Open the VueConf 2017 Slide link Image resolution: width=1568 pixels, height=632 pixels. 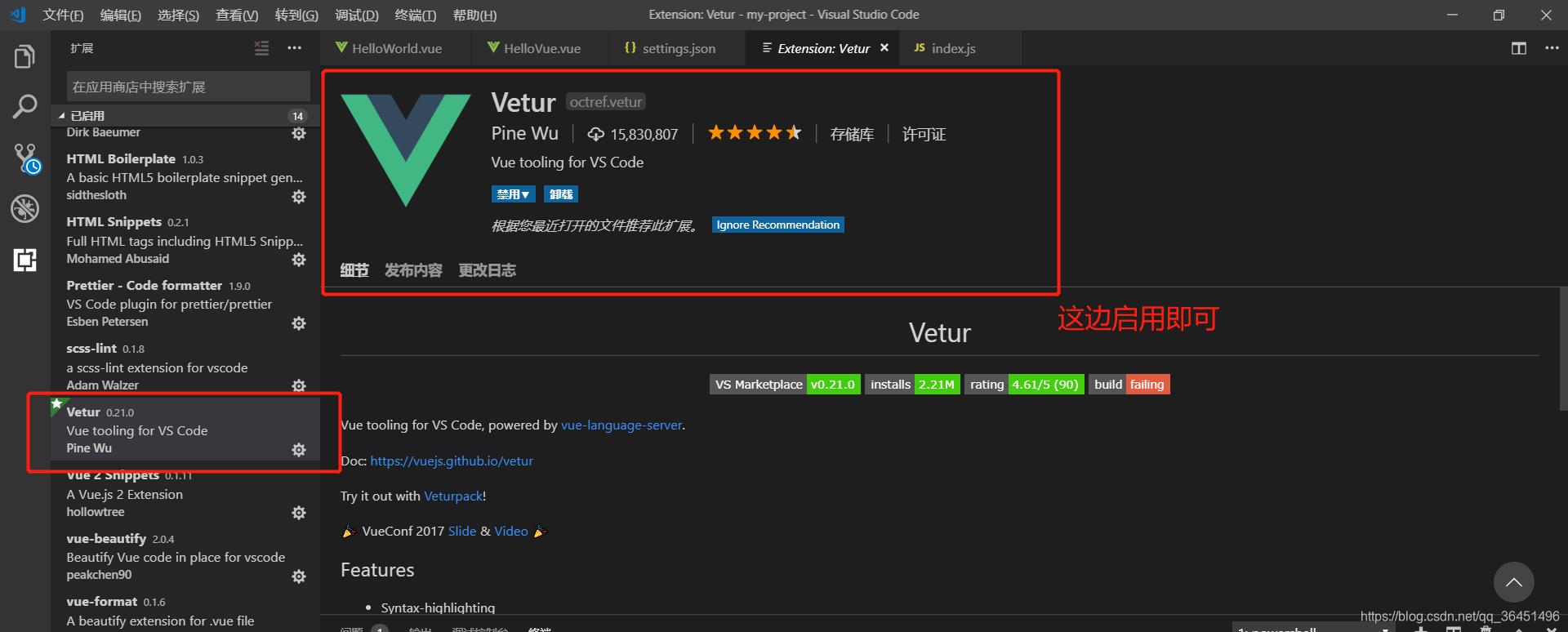(462, 531)
